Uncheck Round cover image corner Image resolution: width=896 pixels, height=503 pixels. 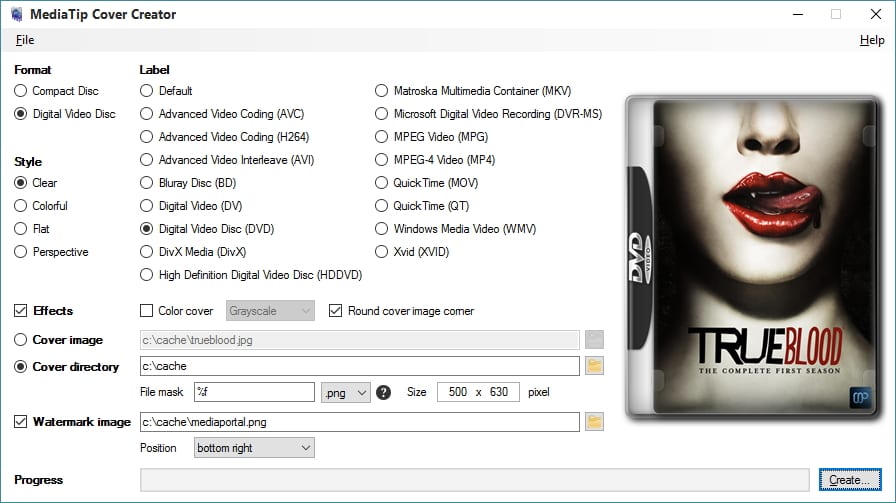[x=336, y=311]
